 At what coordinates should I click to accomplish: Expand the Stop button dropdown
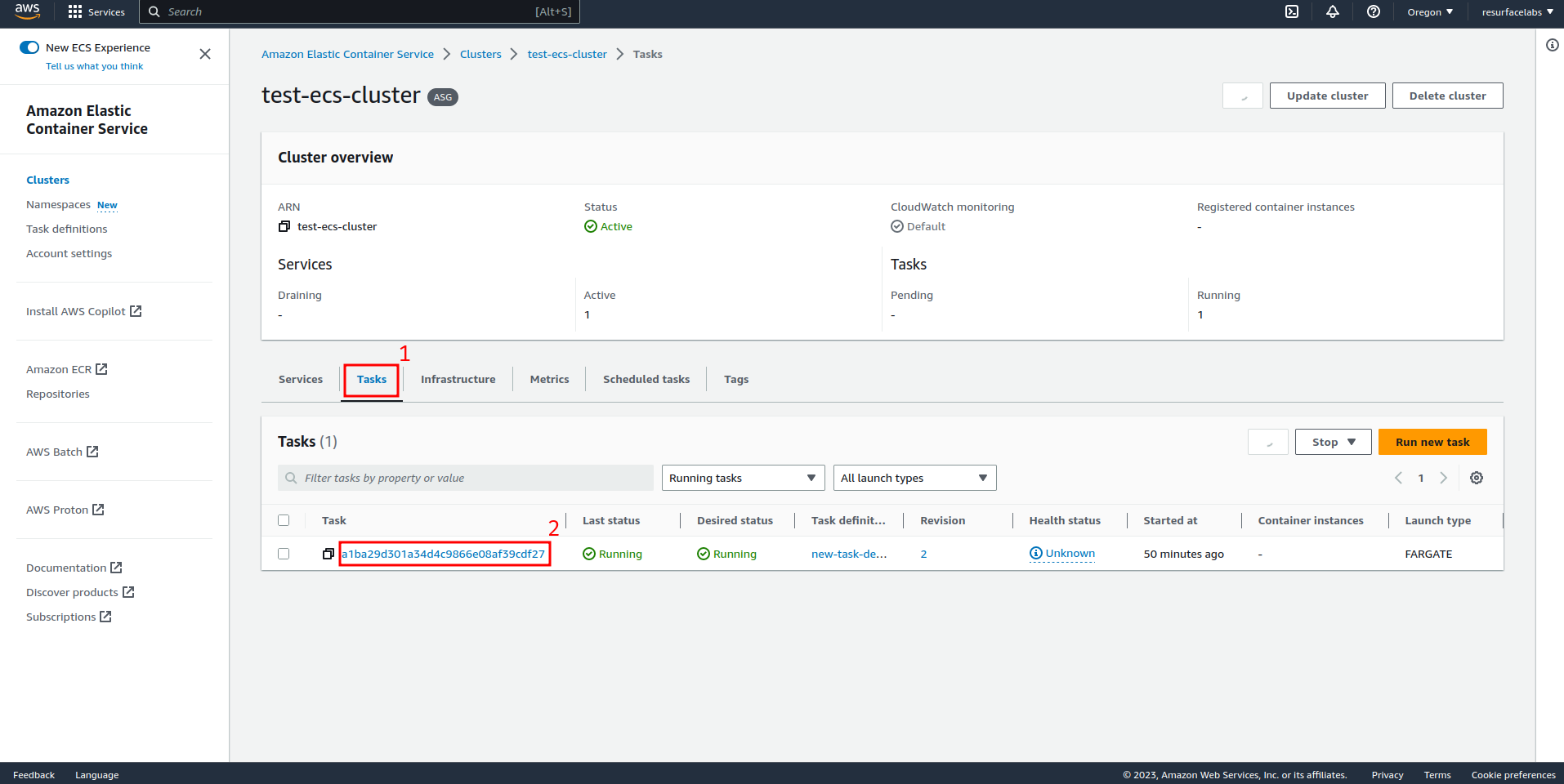coord(1333,442)
